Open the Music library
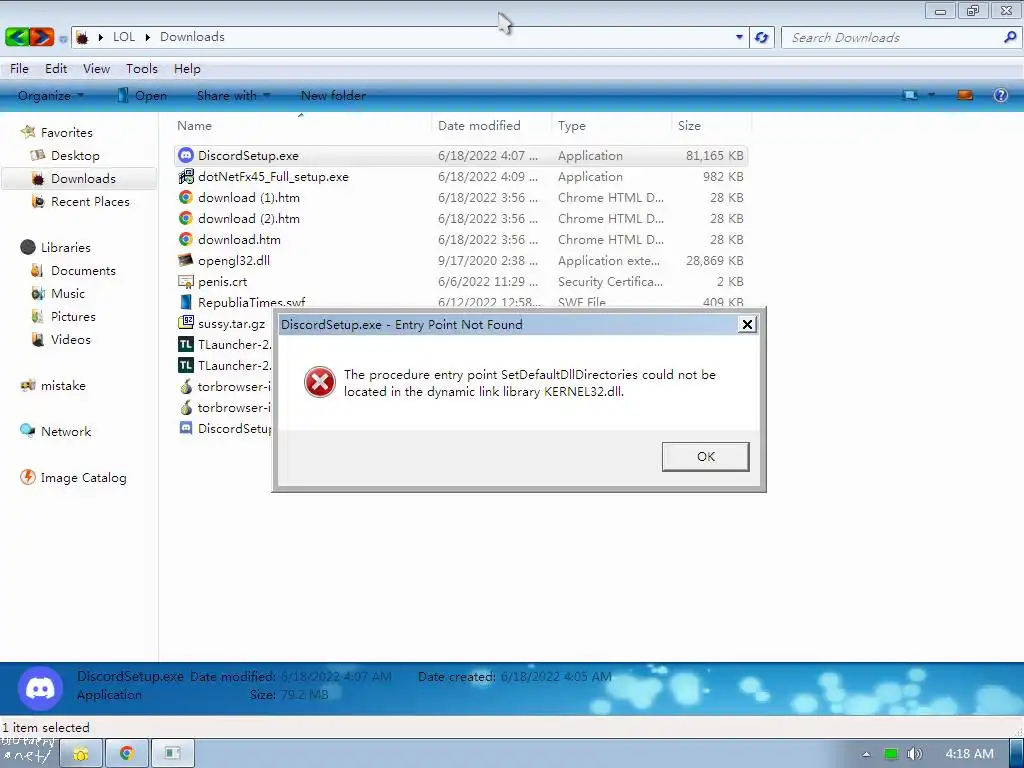Screen dimensions: 1024x768 tap(68, 293)
